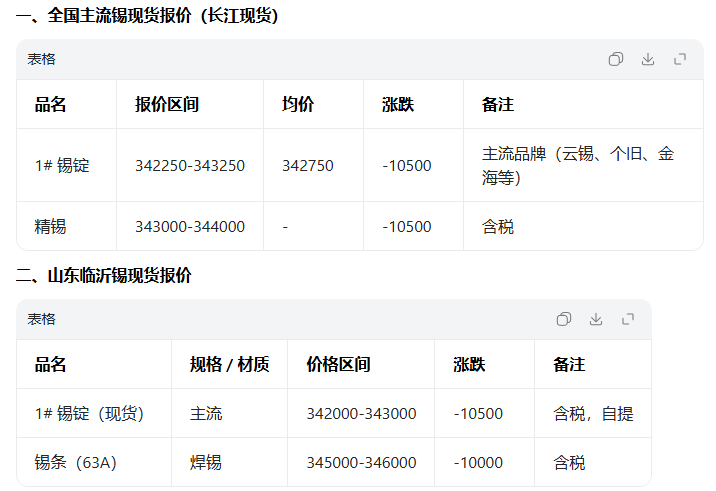Viewport: 716px width, 491px height.
Task: Select the 锡条（63A）product cell
Action: [76, 463]
